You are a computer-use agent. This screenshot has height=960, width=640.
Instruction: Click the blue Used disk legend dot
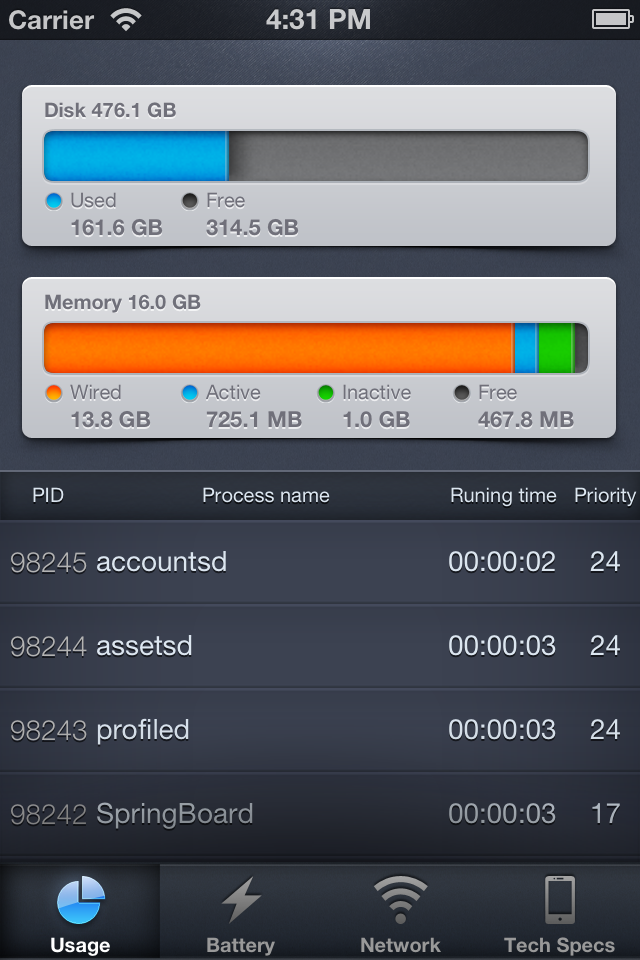pos(54,201)
